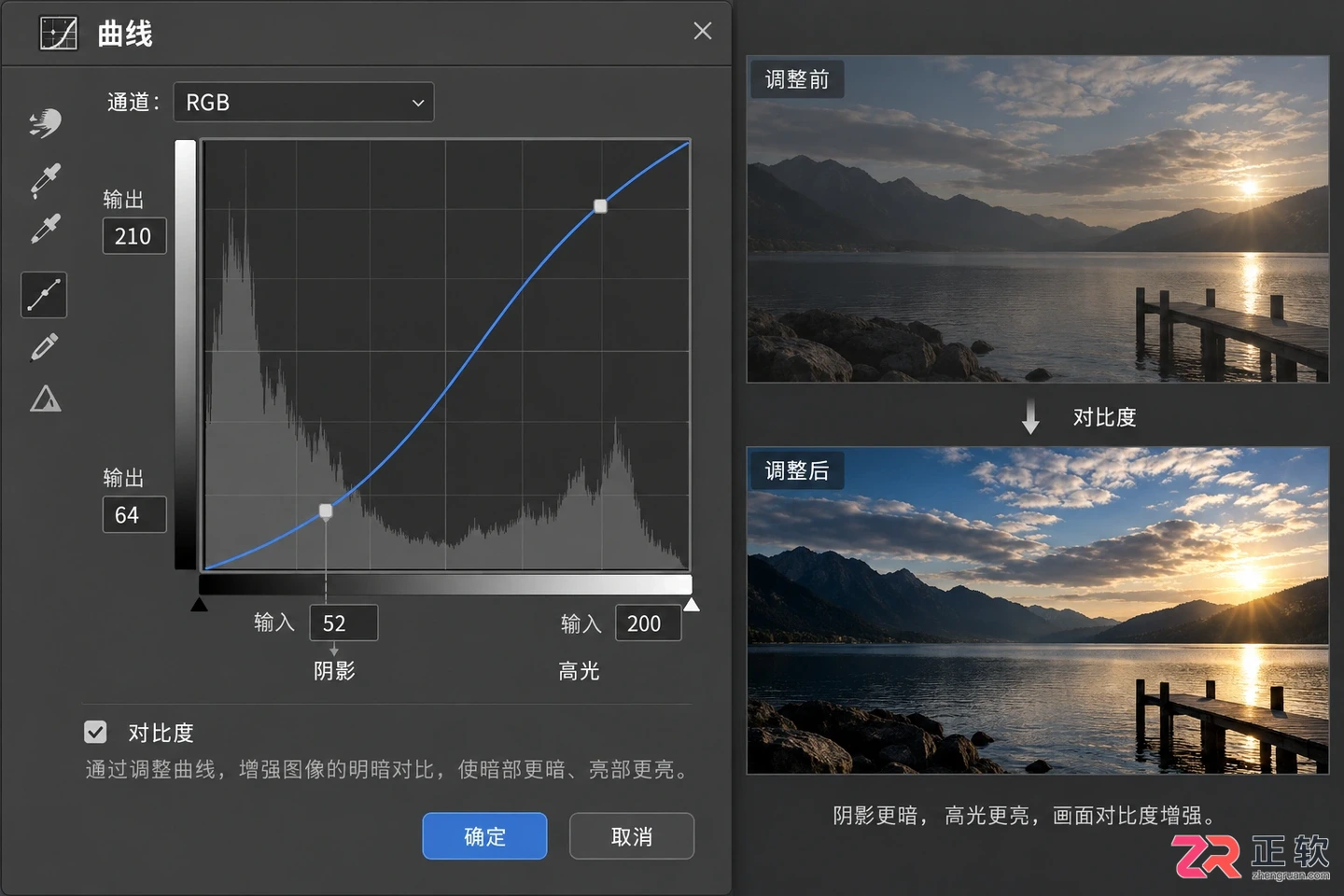Click the input field showing 52
The height and width of the screenshot is (896, 1344).
[343, 623]
